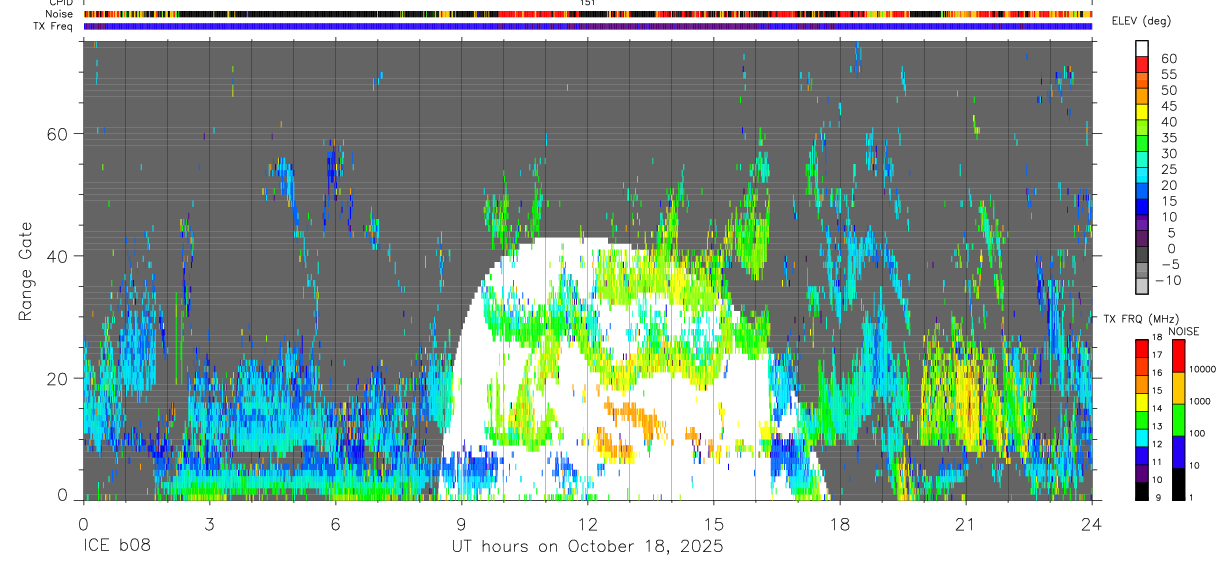Click the white top segment of ELEV color bar

pos(1142,48)
